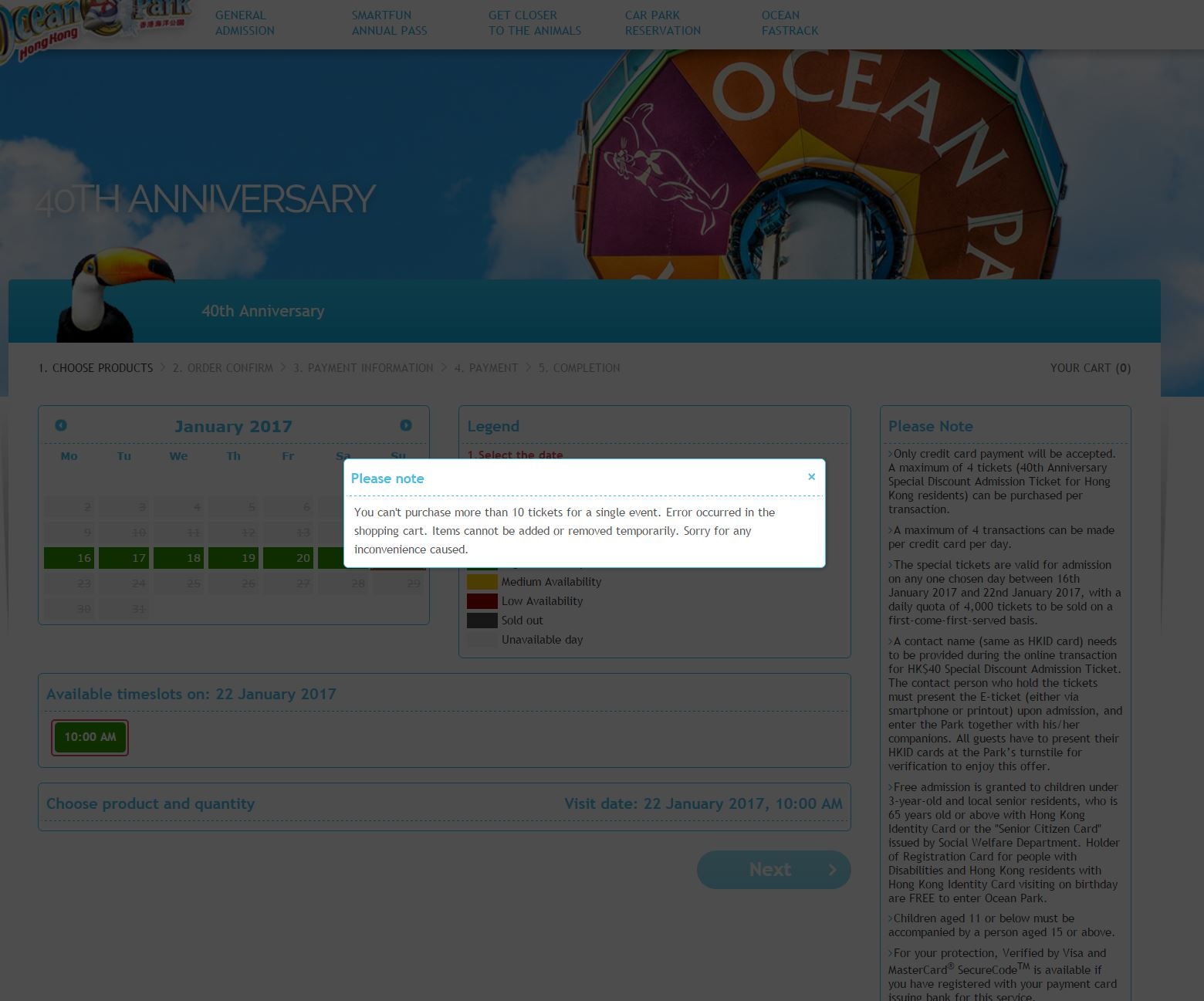Click step 2 Order Confirm

[223, 368]
